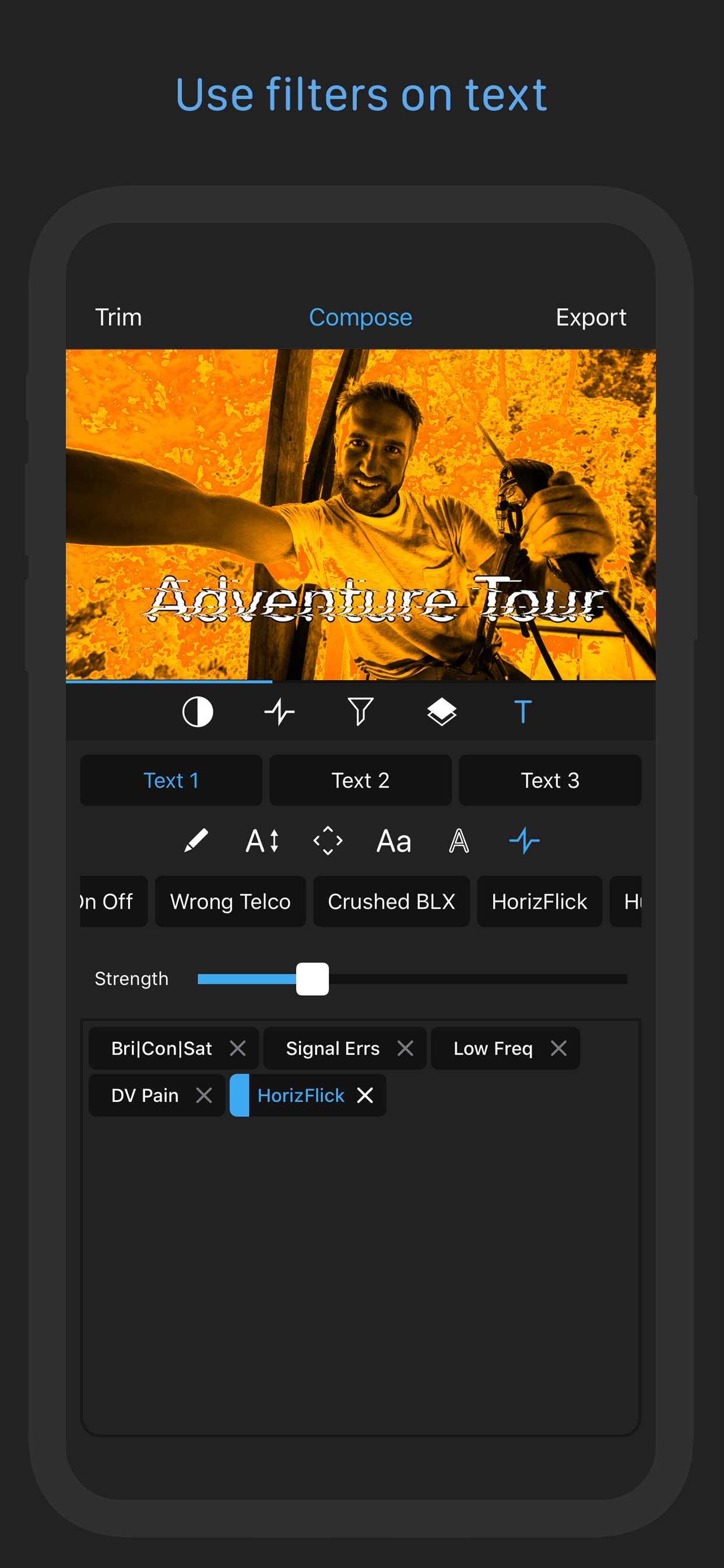Open the funnel filter icon
The width and height of the screenshot is (724, 1568).
point(360,712)
